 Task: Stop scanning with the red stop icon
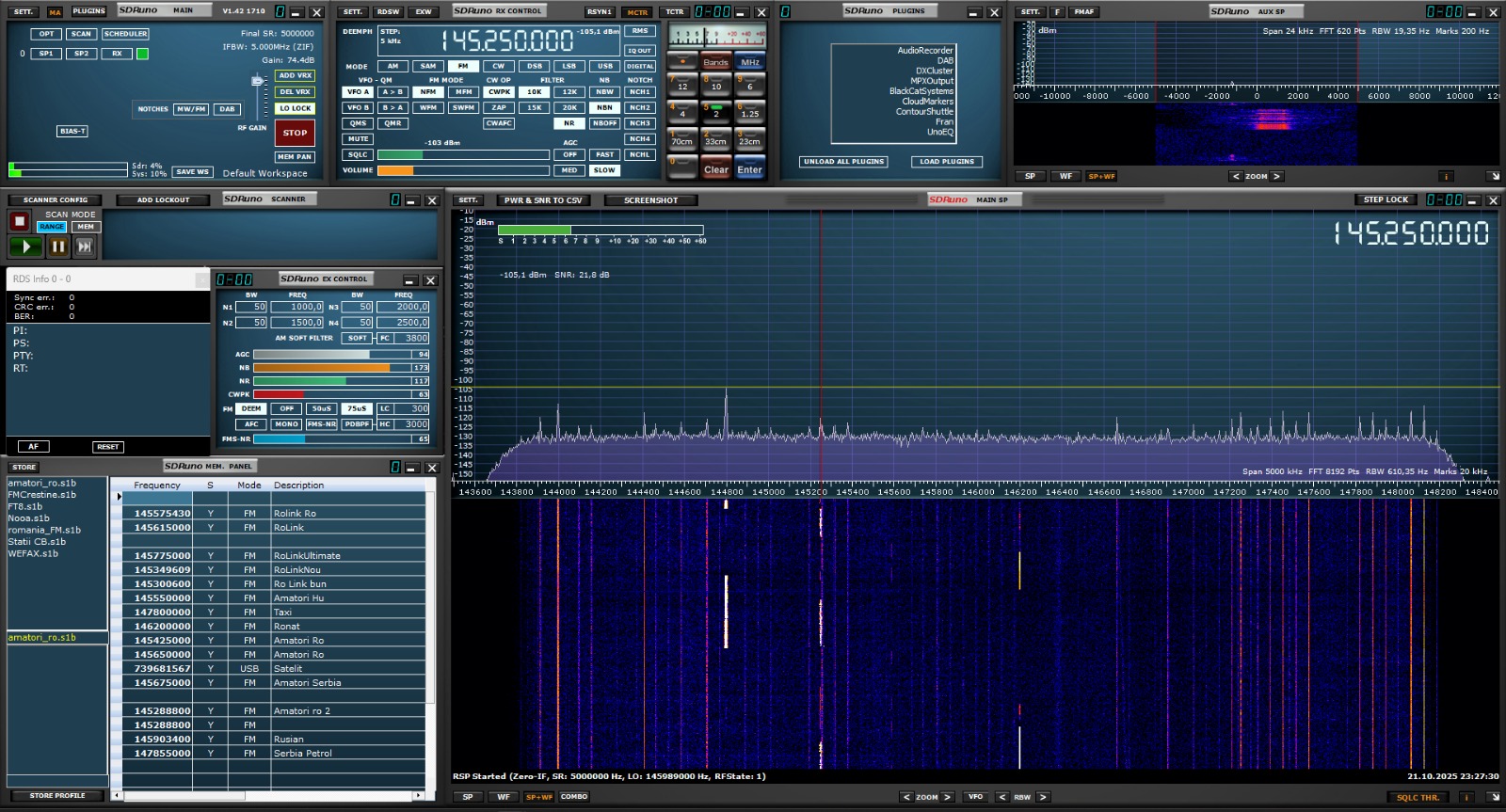click(x=19, y=221)
